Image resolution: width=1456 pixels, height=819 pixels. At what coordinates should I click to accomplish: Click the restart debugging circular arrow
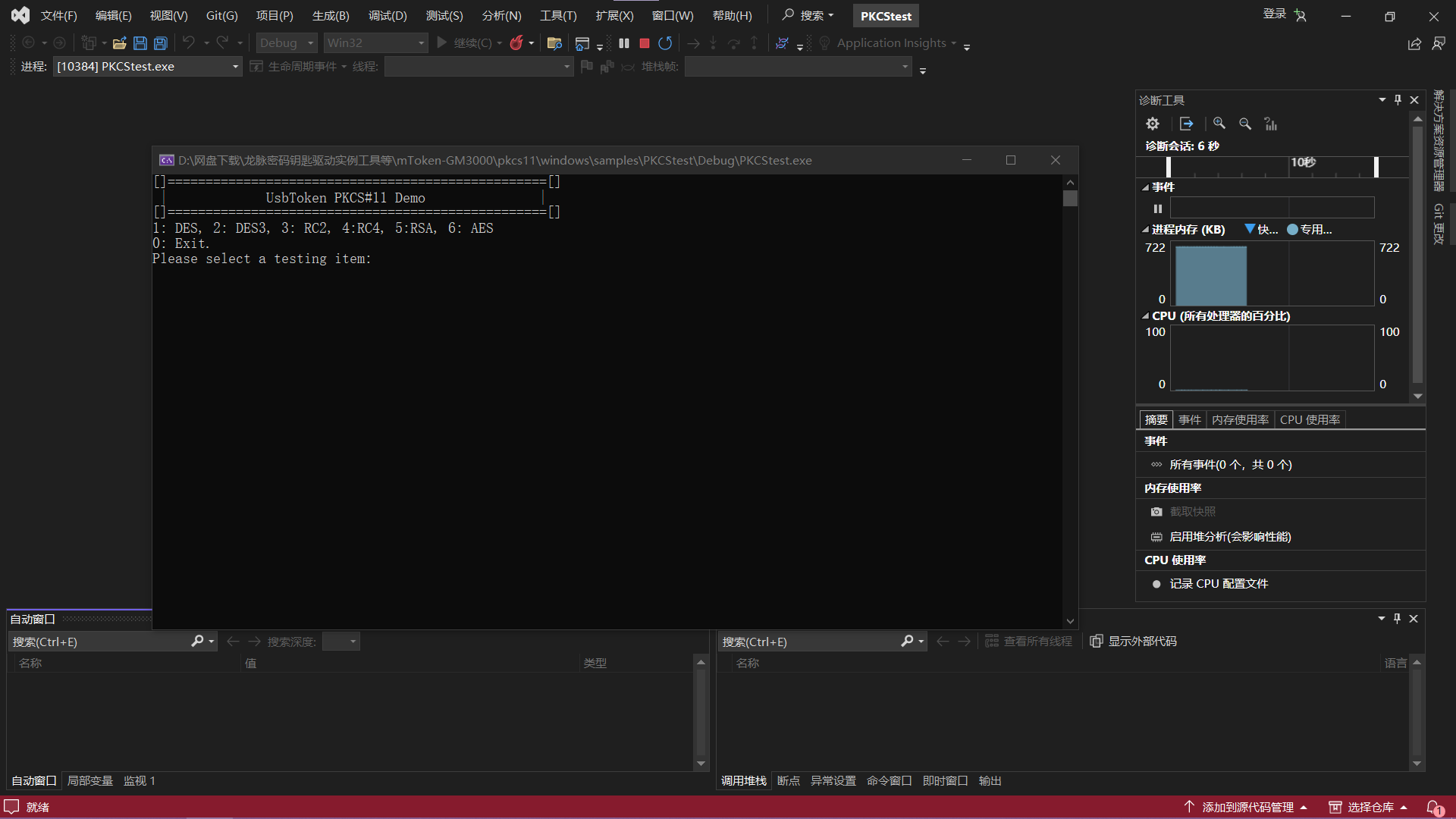click(665, 43)
